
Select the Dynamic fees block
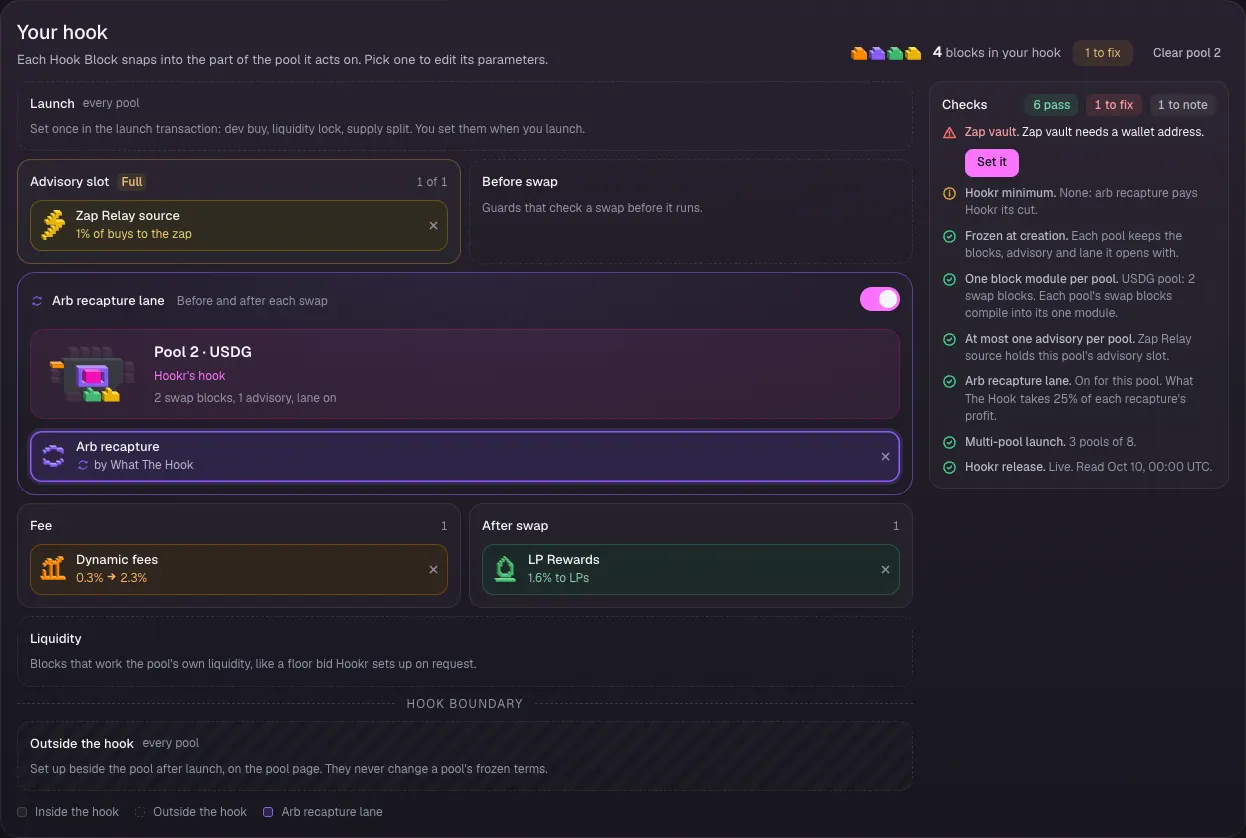(238, 569)
